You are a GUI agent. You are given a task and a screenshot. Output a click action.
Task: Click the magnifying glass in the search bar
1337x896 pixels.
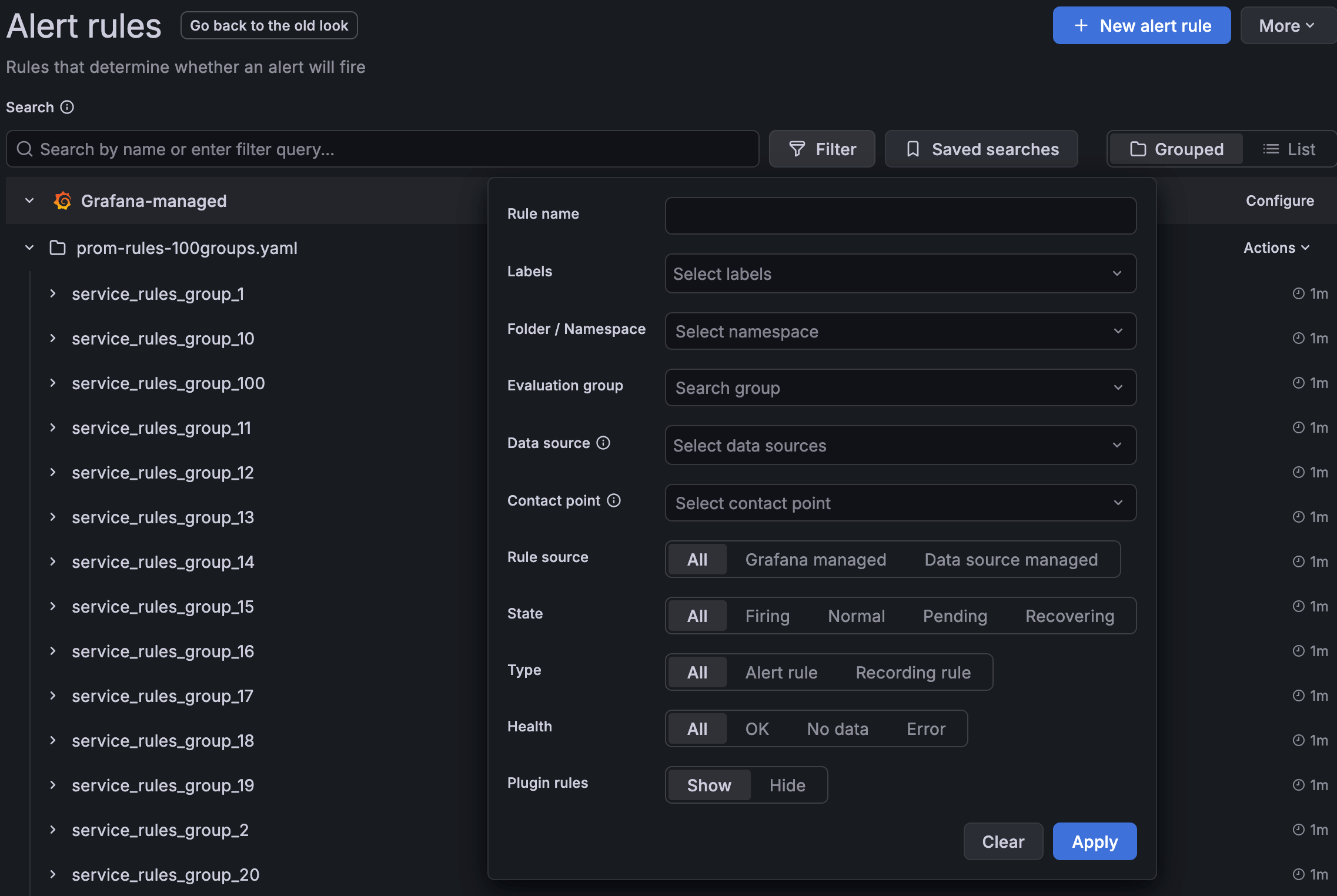click(24, 149)
